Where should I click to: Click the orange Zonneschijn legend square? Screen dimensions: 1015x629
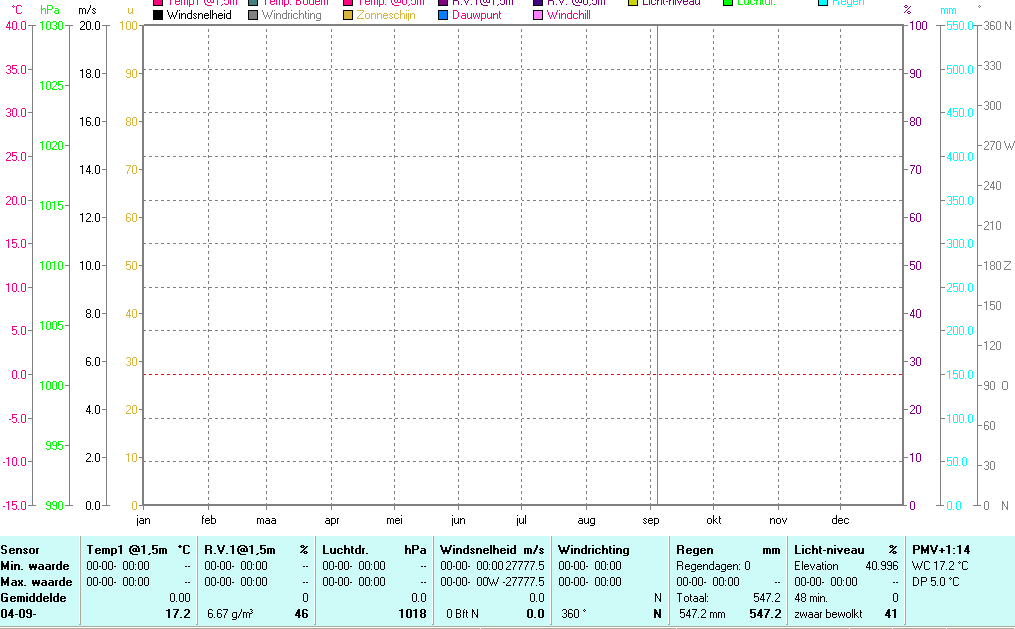click(348, 15)
